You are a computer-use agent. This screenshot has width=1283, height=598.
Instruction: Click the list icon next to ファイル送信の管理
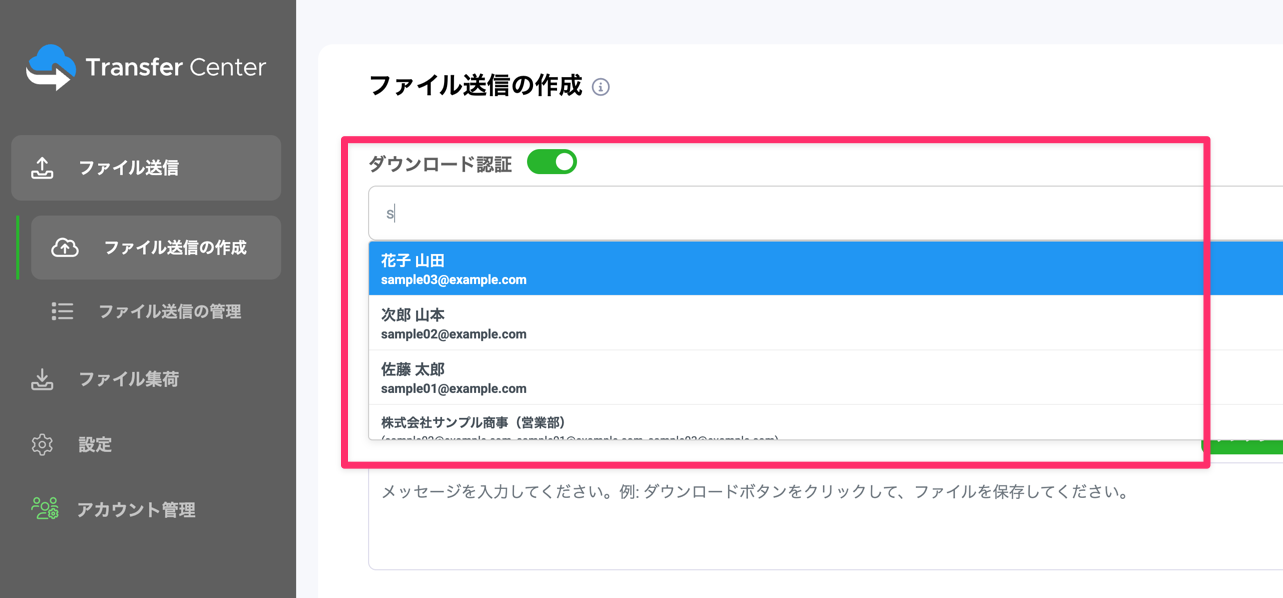[62, 311]
